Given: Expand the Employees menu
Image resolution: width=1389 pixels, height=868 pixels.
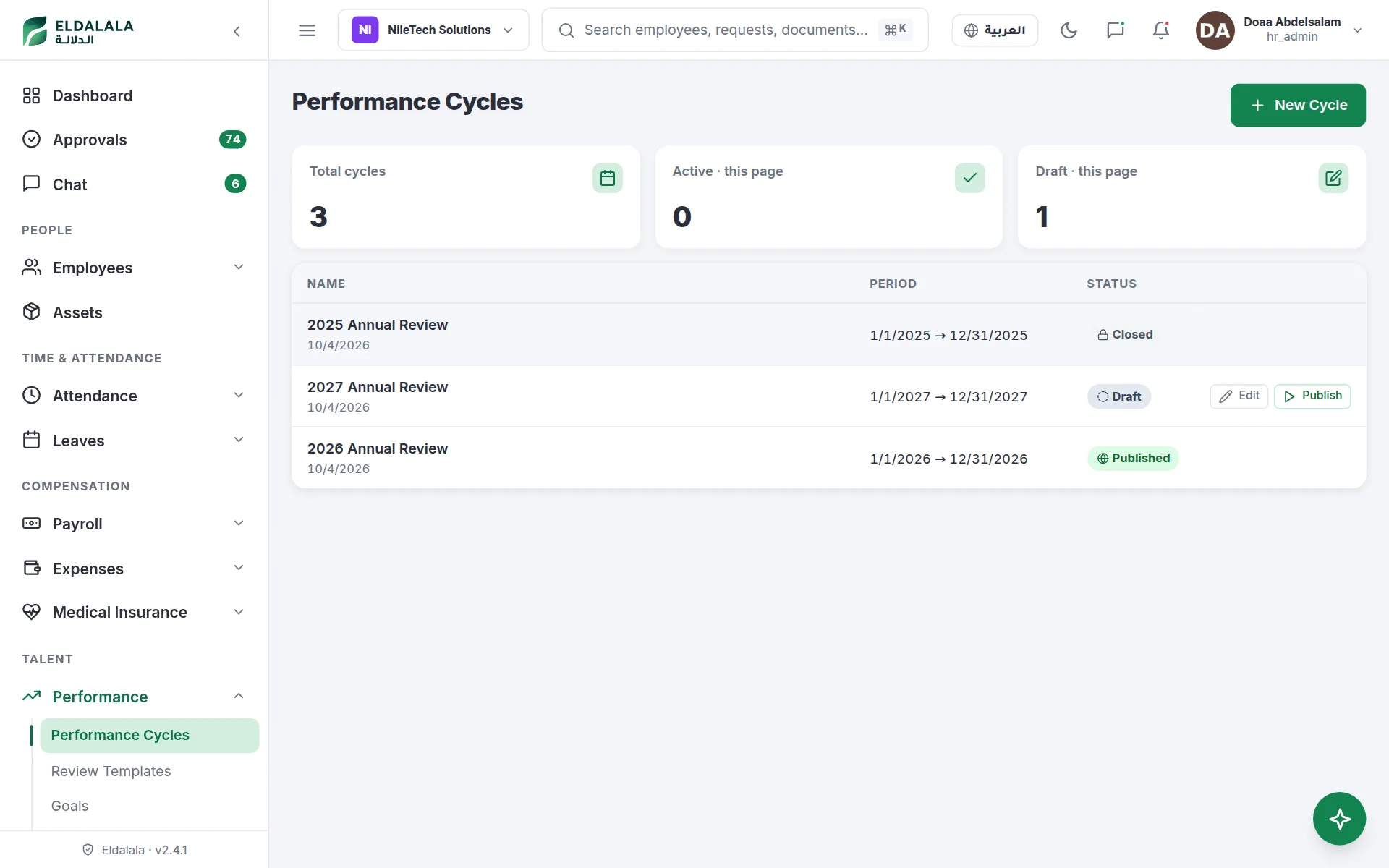Looking at the screenshot, I should [x=135, y=268].
